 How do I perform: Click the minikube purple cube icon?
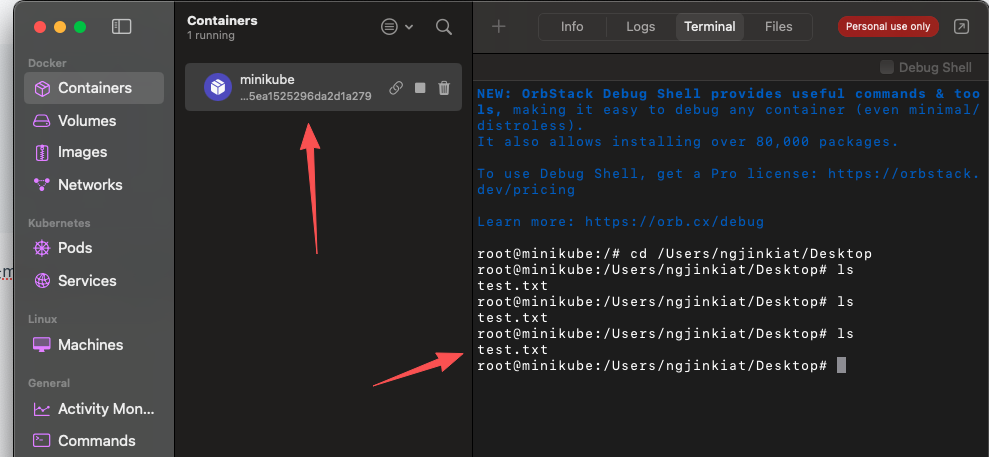(x=218, y=87)
